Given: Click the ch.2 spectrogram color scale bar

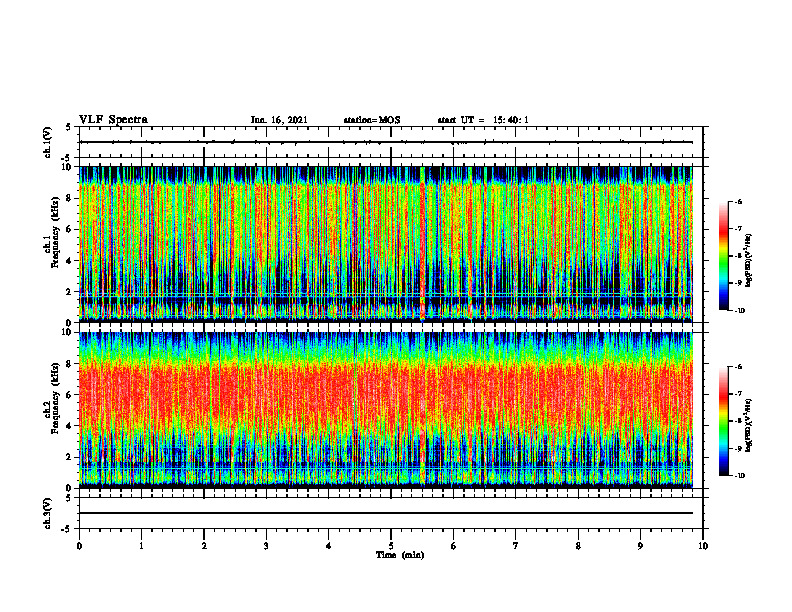Looking at the screenshot, I should pos(723,421).
